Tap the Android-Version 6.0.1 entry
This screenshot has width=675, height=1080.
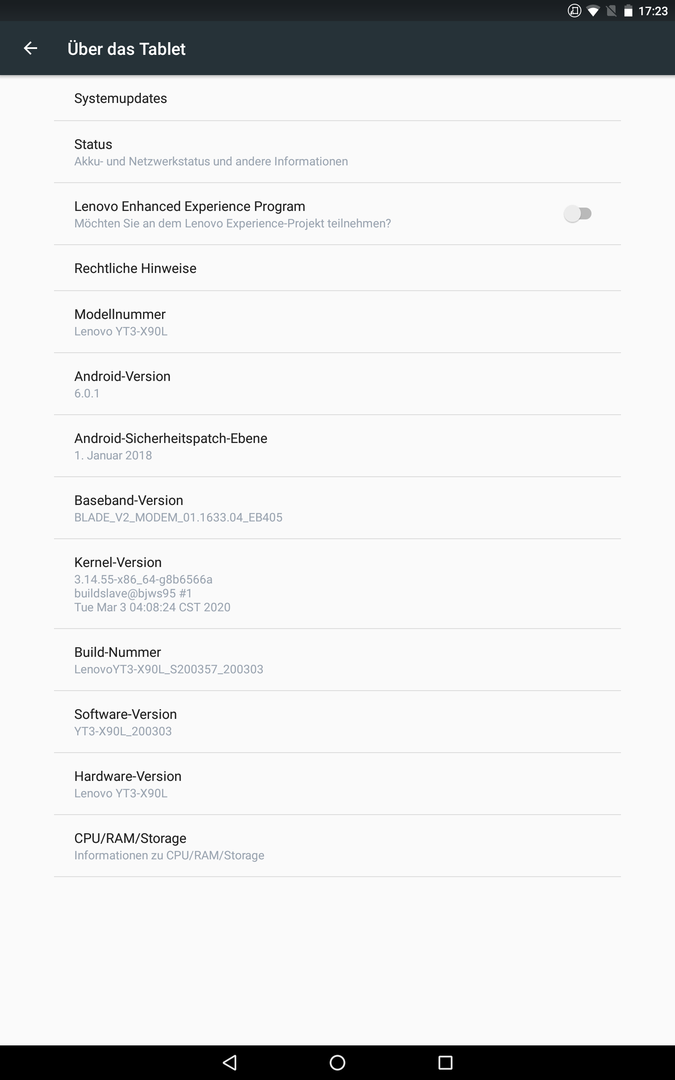click(338, 384)
